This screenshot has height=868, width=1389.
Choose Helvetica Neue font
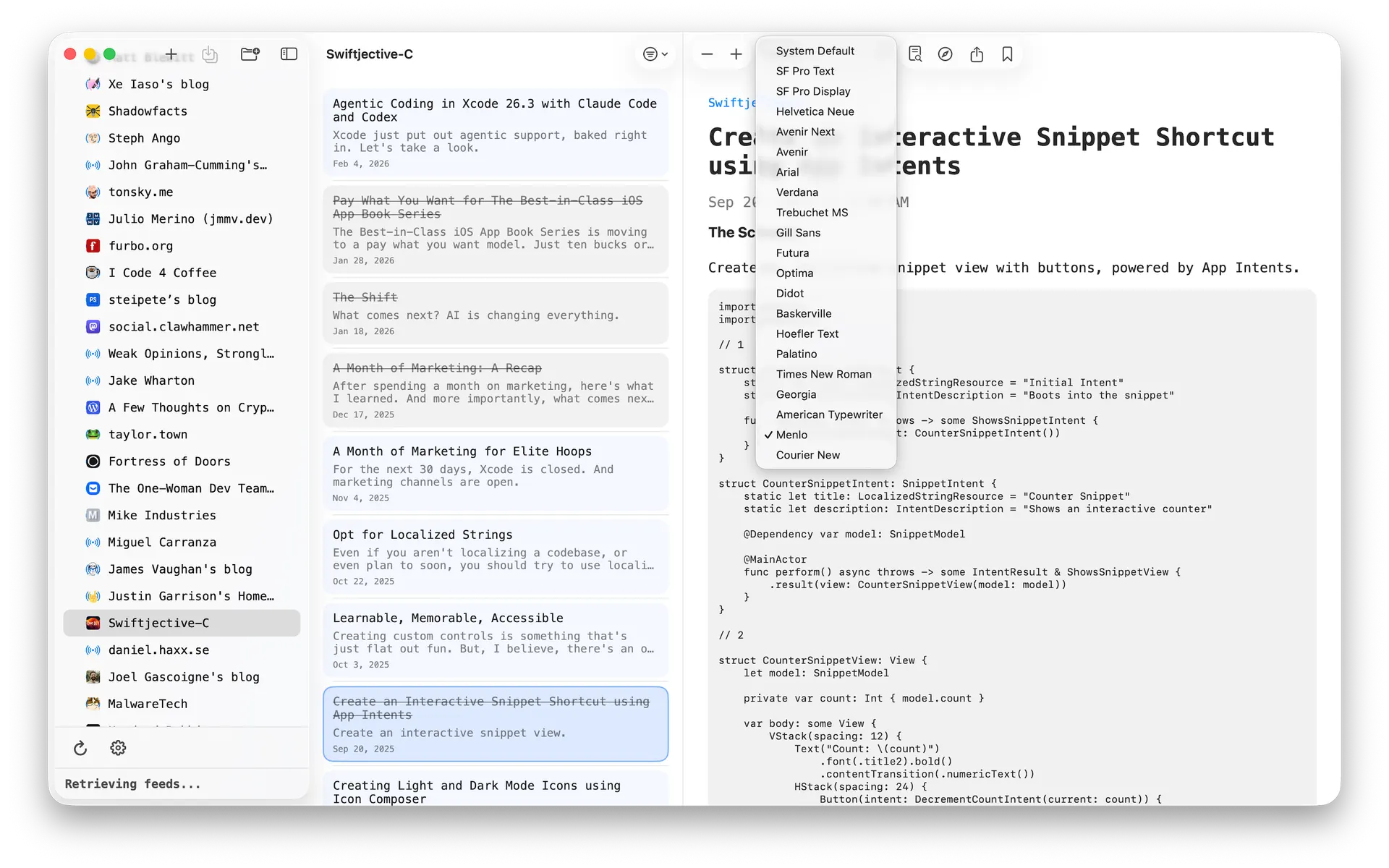pyautogui.click(x=825, y=111)
